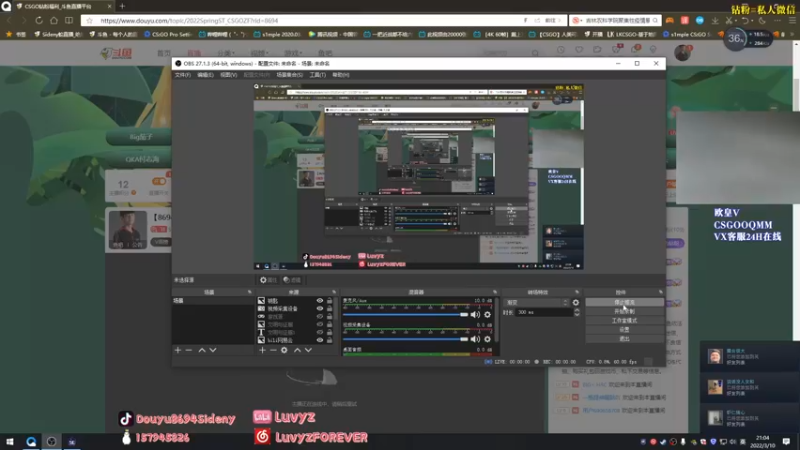This screenshot has height=450, width=800.
Task: Switch to OBS Studio in taskbar
Action: [52, 442]
